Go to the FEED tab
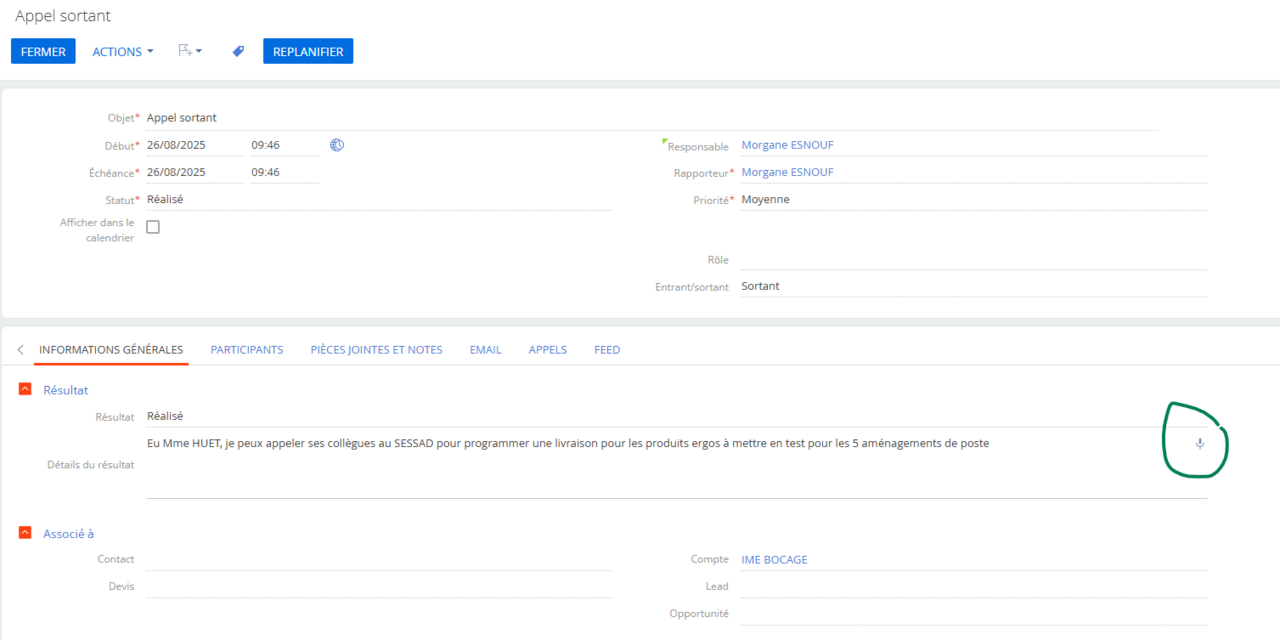Viewport: 1280px width, 640px height. click(x=607, y=350)
